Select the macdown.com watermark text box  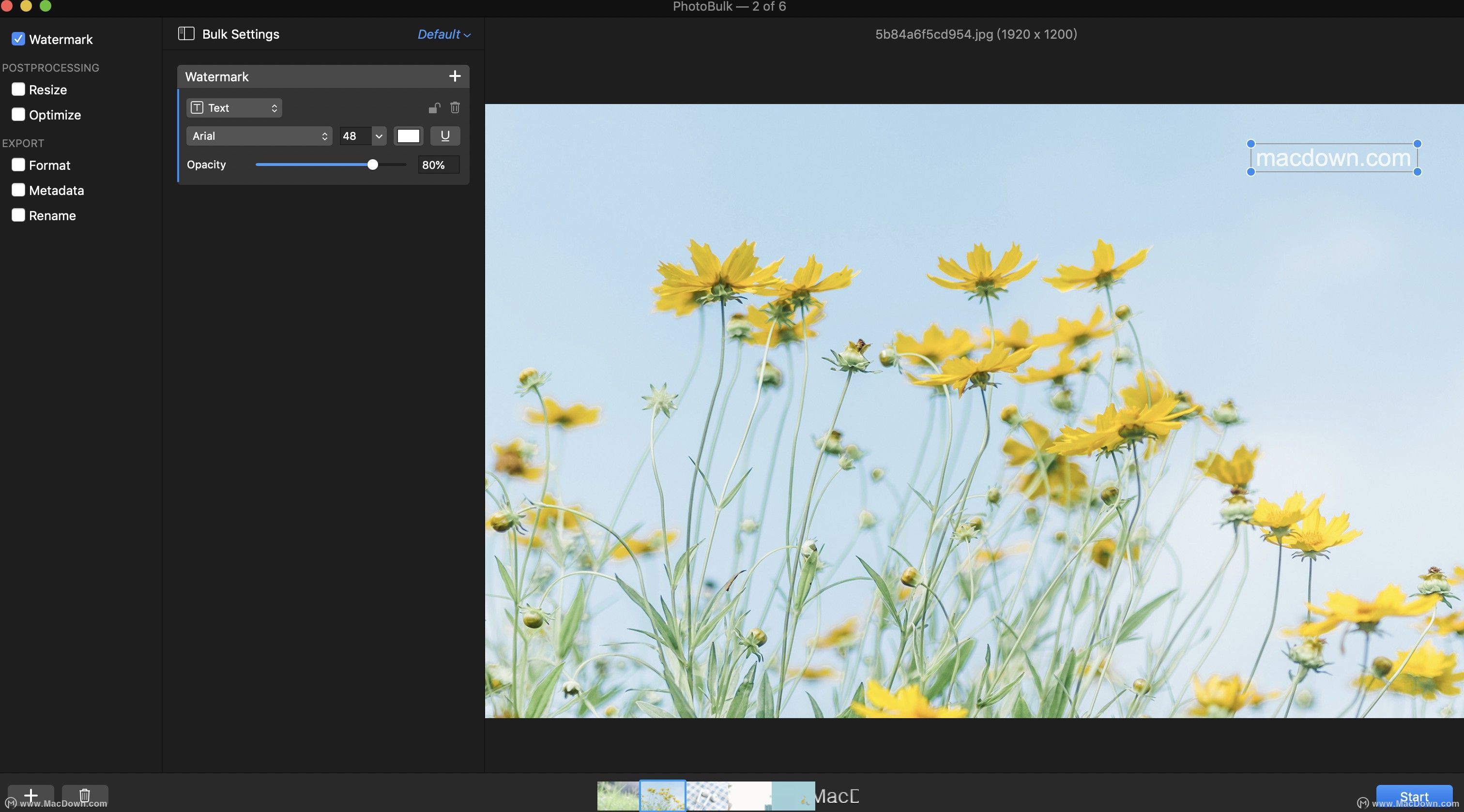[x=1333, y=158]
